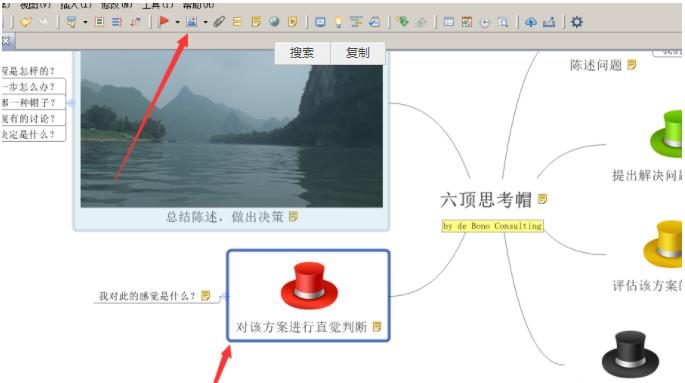Click the insert topic toolbar icon

click(71, 22)
